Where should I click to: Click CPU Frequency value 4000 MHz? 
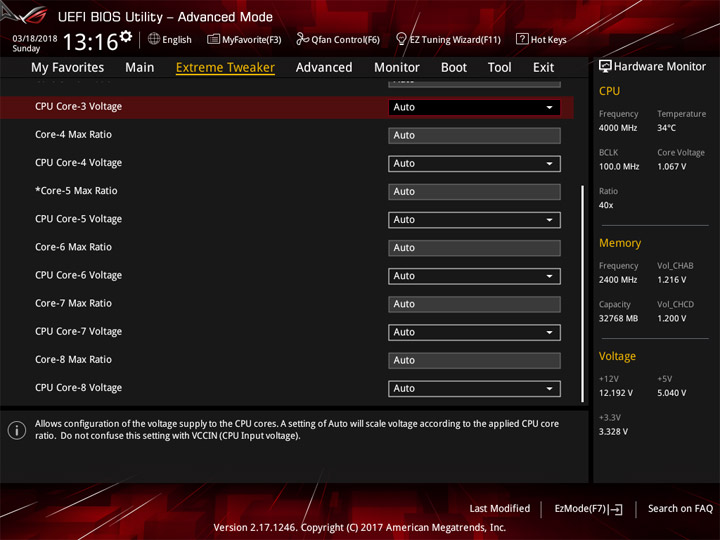coord(618,128)
